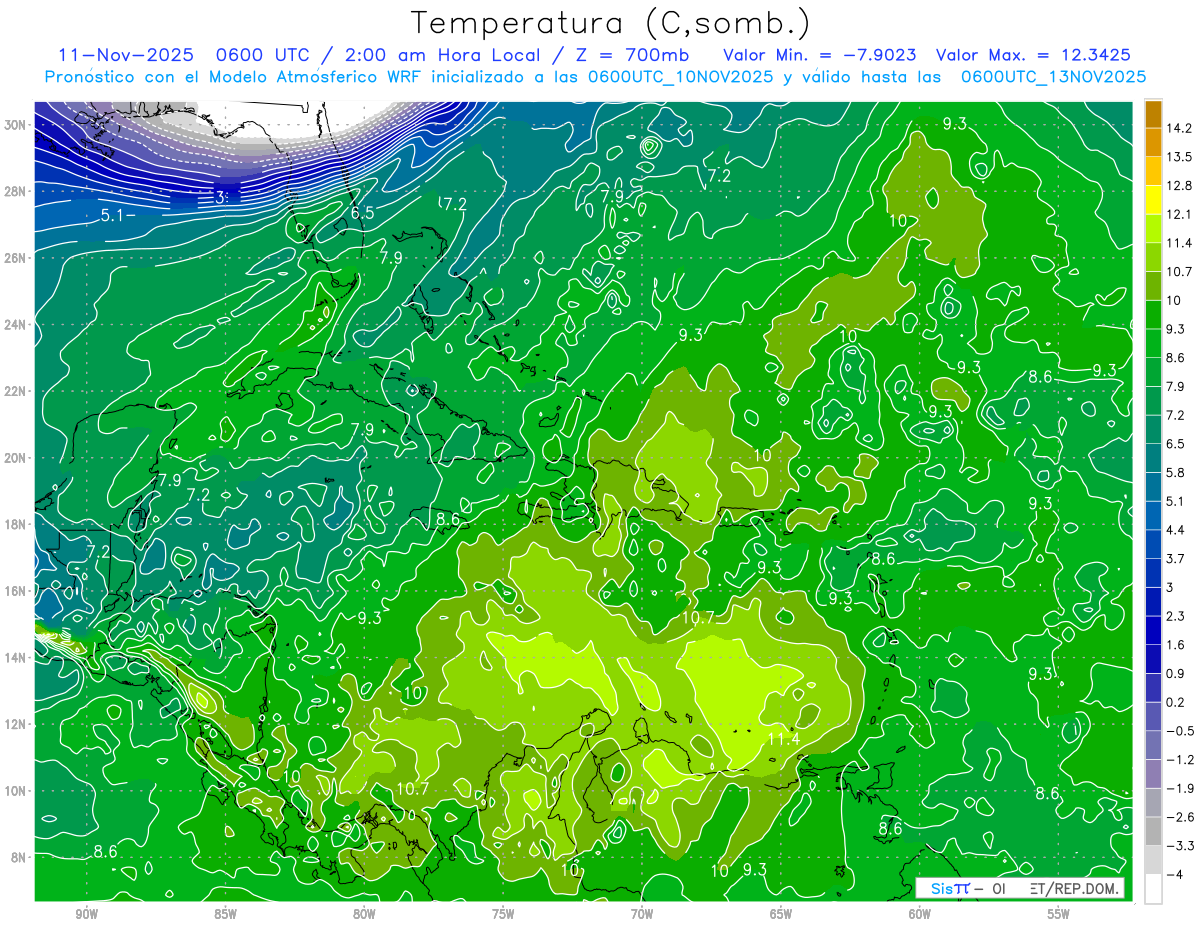Viewport: 1200px width, 927px height.
Task: Click the '4.4' colorbar tick label
Action: pyautogui.click(x=1177, y=529)
